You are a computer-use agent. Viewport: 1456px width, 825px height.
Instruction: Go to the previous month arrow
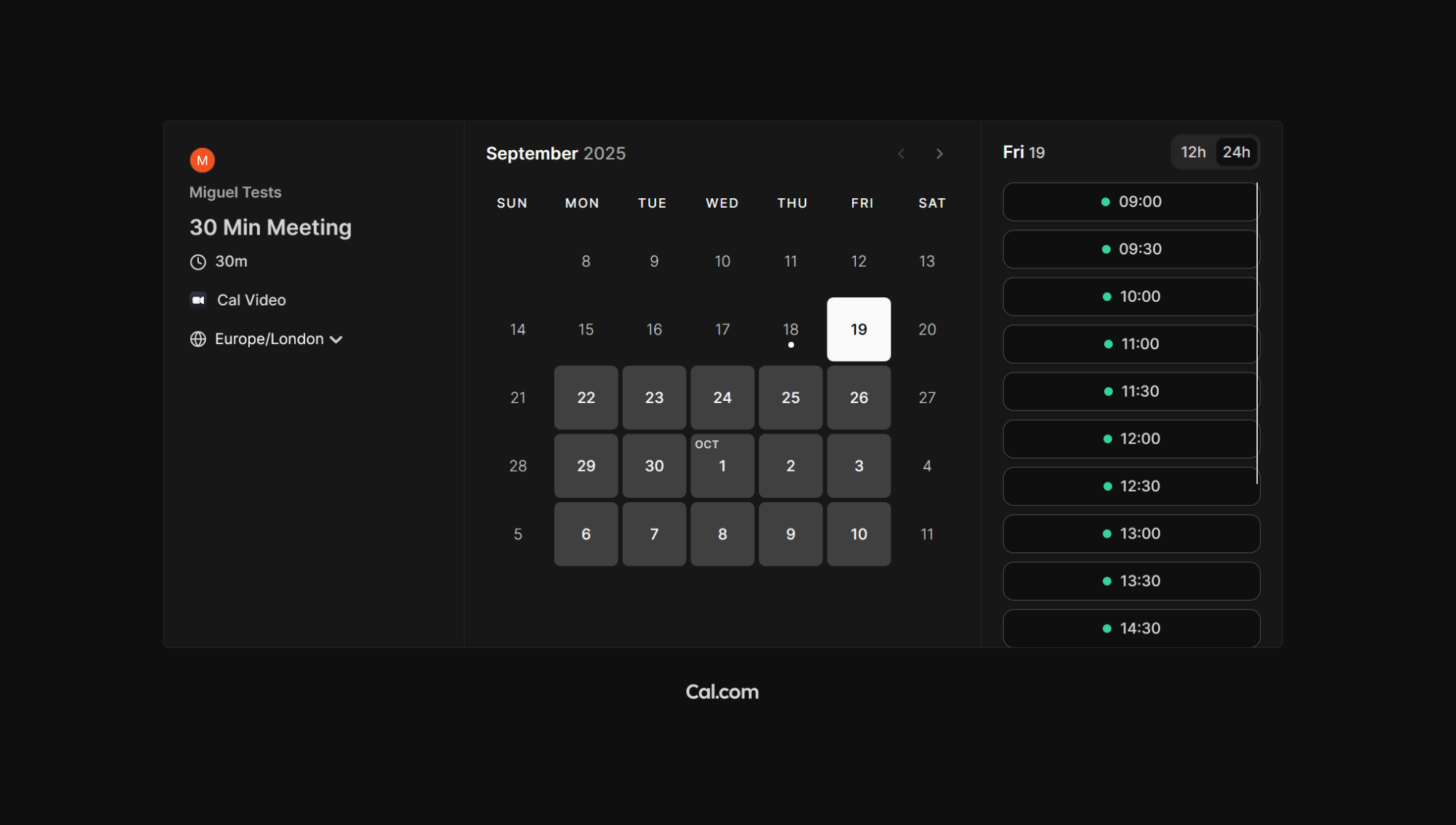[x=901, y=154]
